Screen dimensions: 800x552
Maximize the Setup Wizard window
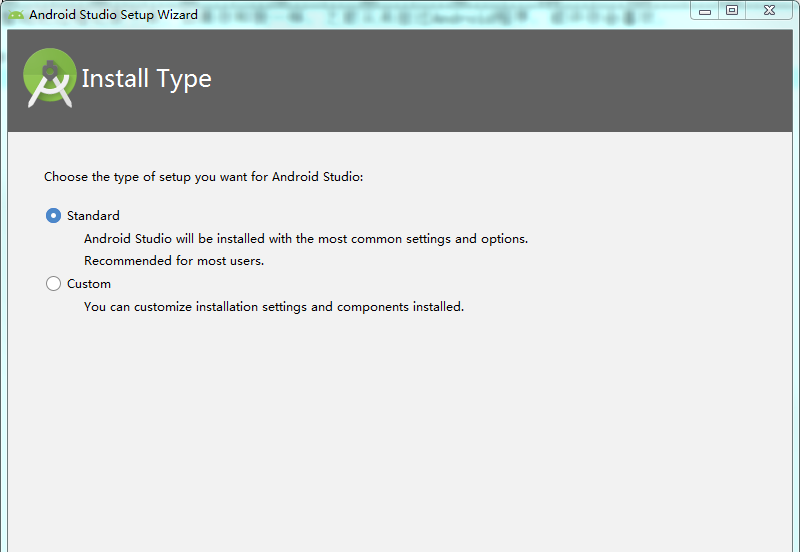click(x=732, y=11)
